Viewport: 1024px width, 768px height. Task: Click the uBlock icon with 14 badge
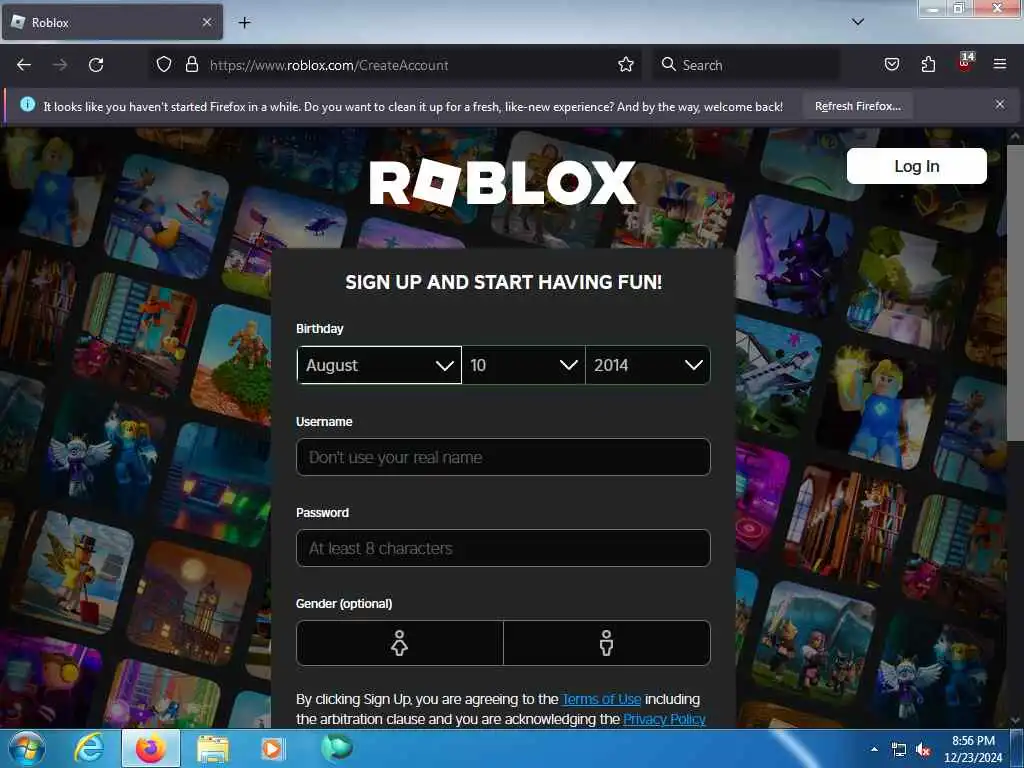coord(965,63)
